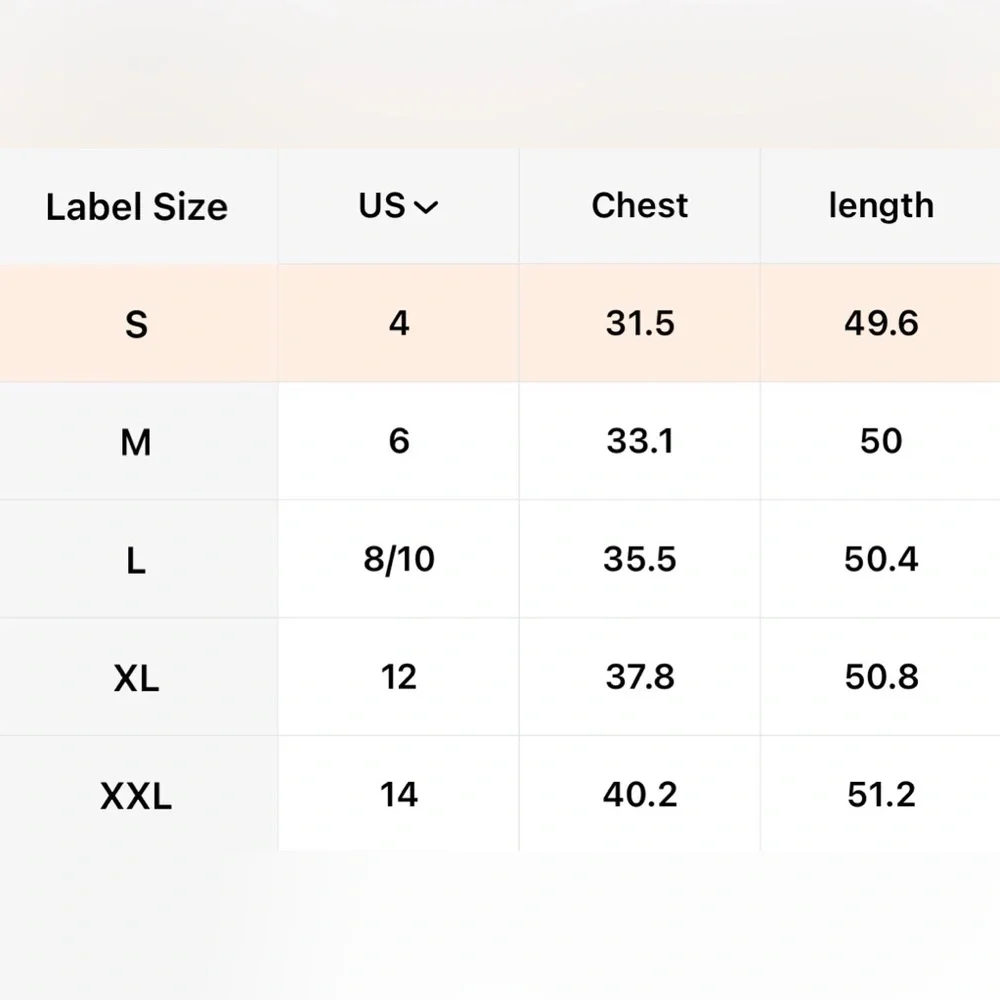Click the length column header
The image size is (1000, 1000).
point(881,205)
